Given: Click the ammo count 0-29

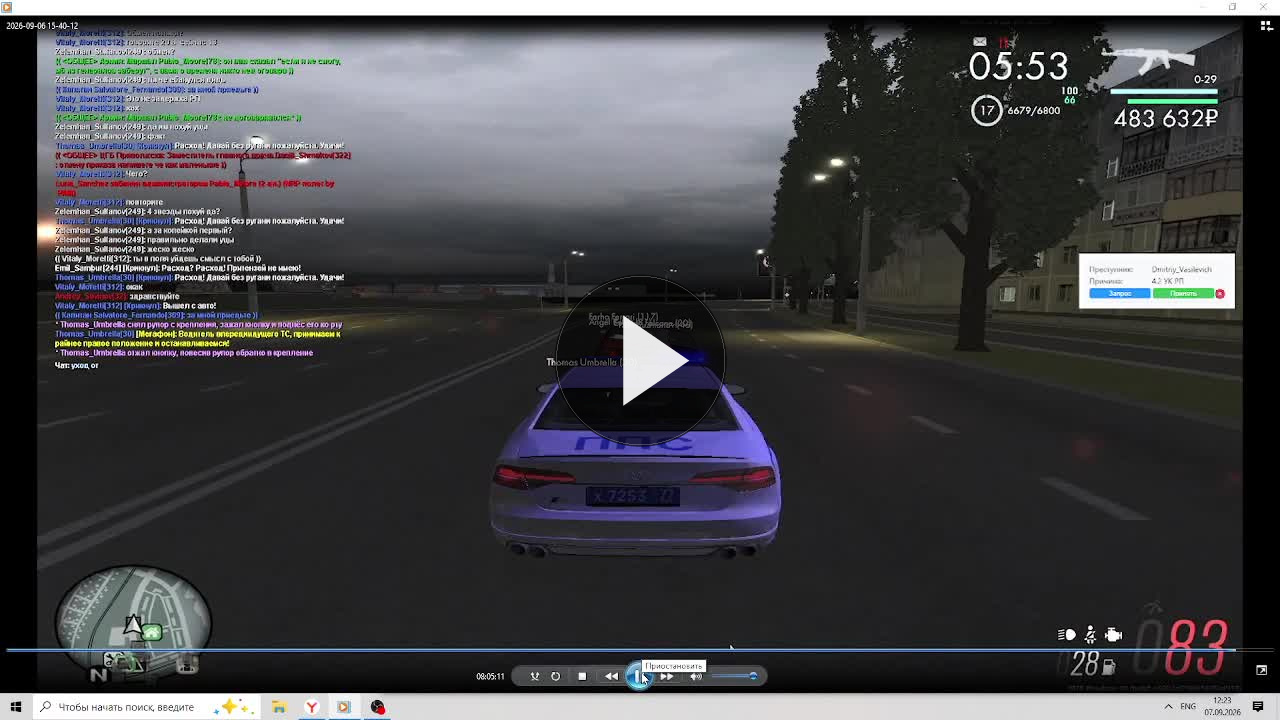Looking at the screenshot, I should [x=1205, y=80].
